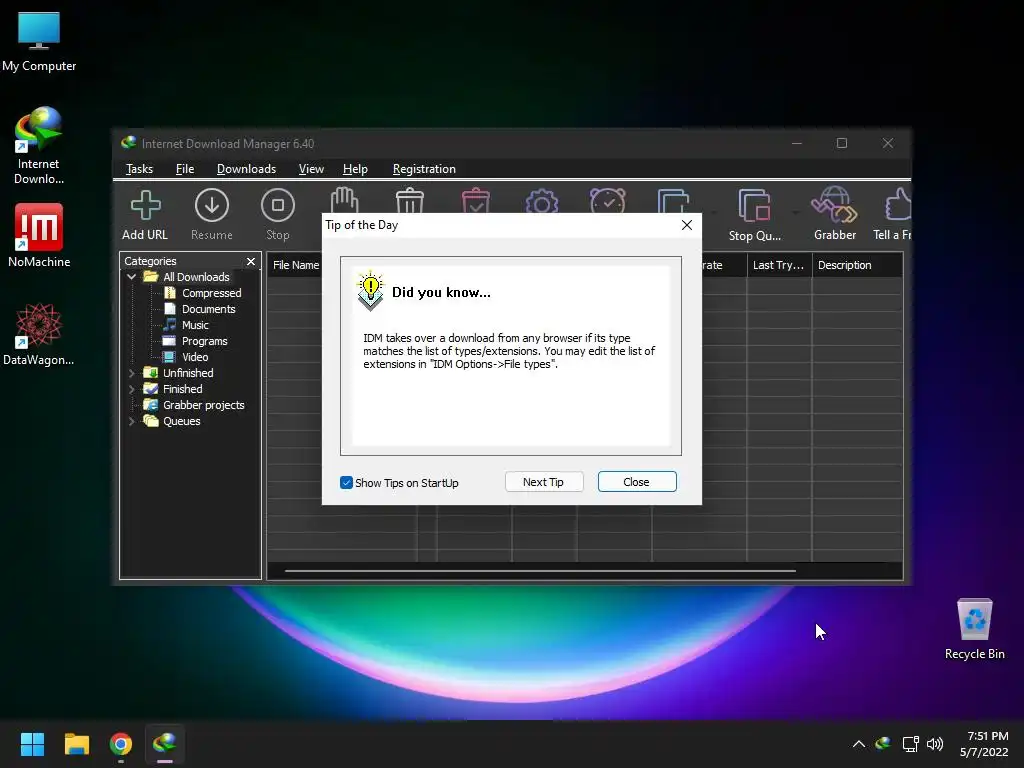Open Google Chrome from the taskbar
Image resolution: width=1024 pixels, height=768 pixels.
point(121,744)
